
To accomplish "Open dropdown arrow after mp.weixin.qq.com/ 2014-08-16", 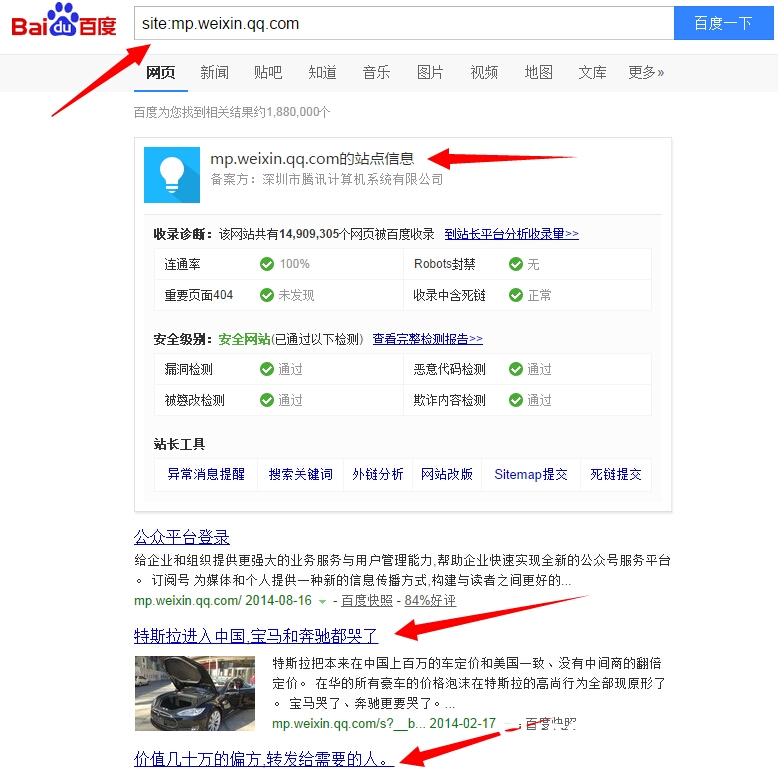I will click(323, 602).
